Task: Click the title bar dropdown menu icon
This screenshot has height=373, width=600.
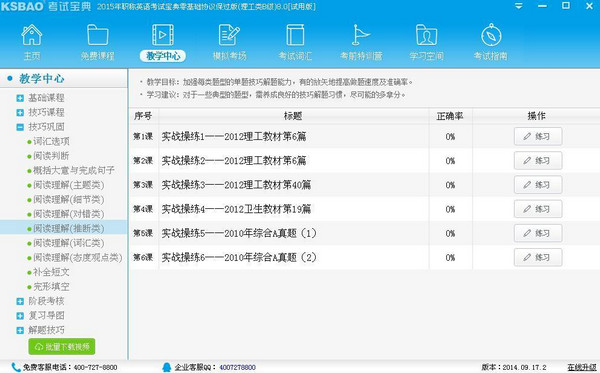Action: pyautogui.click(x=519, y=6)
